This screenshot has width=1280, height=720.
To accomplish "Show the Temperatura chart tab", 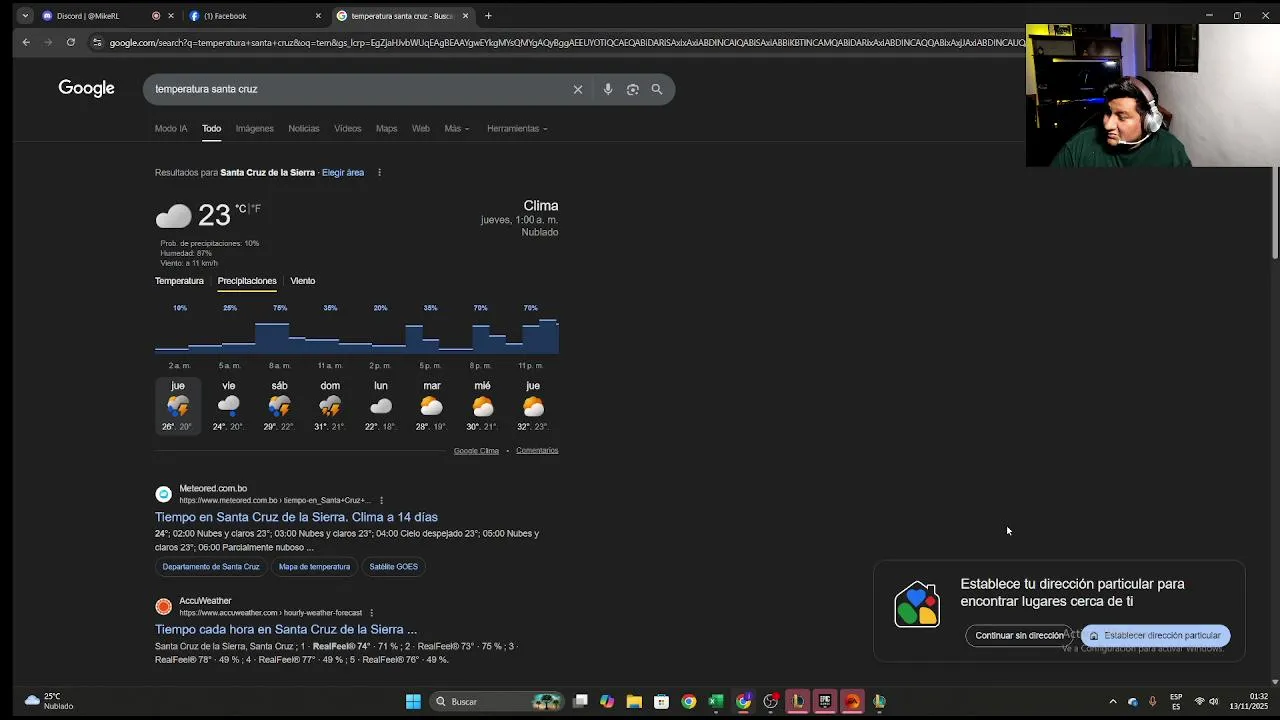I will [179, 281].
